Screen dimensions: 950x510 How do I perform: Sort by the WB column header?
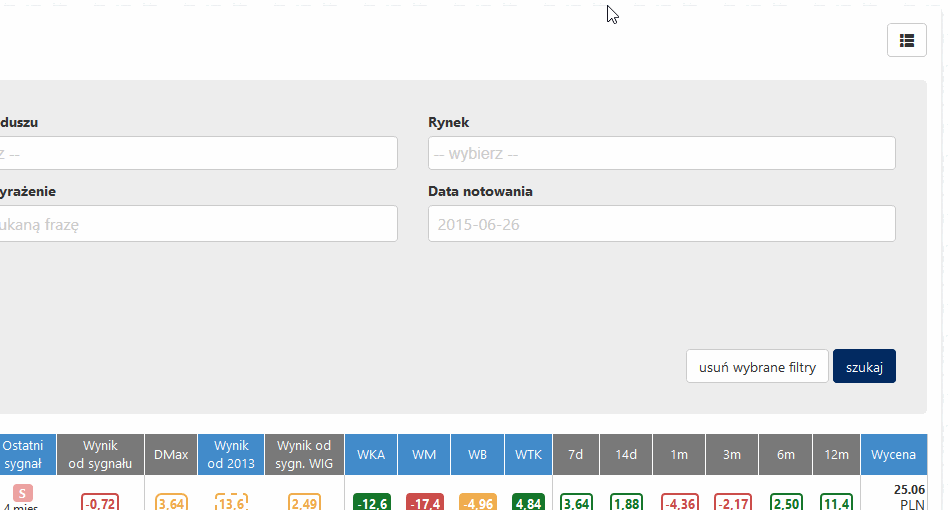(x=477, y=454)
